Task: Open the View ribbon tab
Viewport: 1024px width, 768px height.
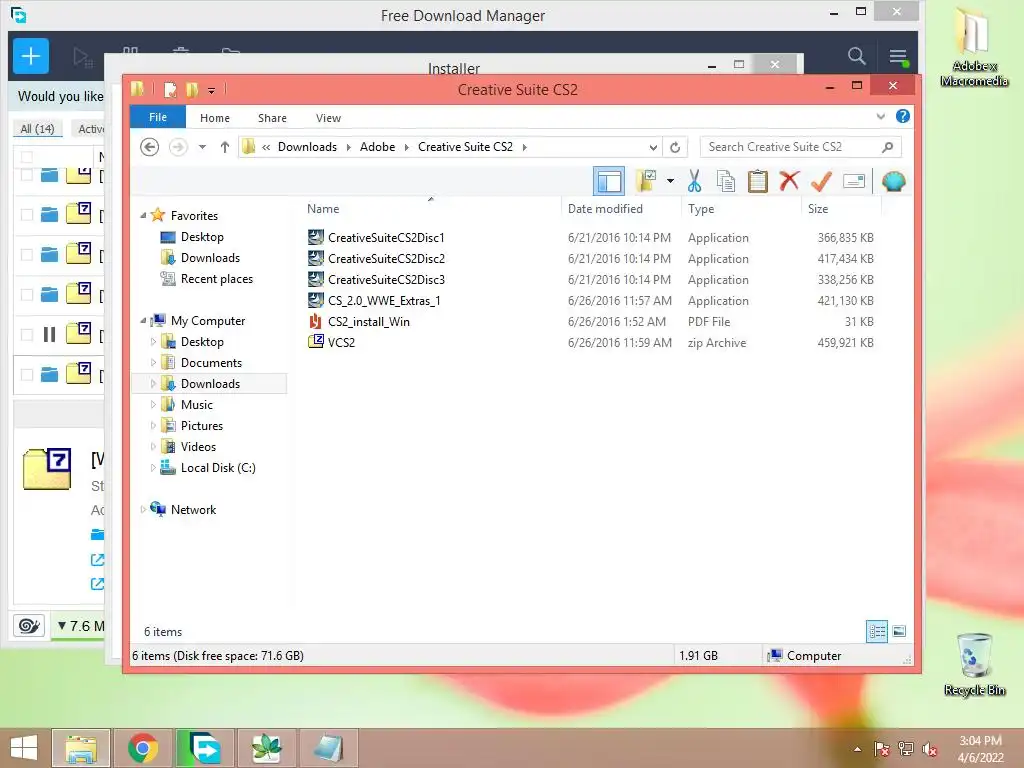Action: coord(328,118)
